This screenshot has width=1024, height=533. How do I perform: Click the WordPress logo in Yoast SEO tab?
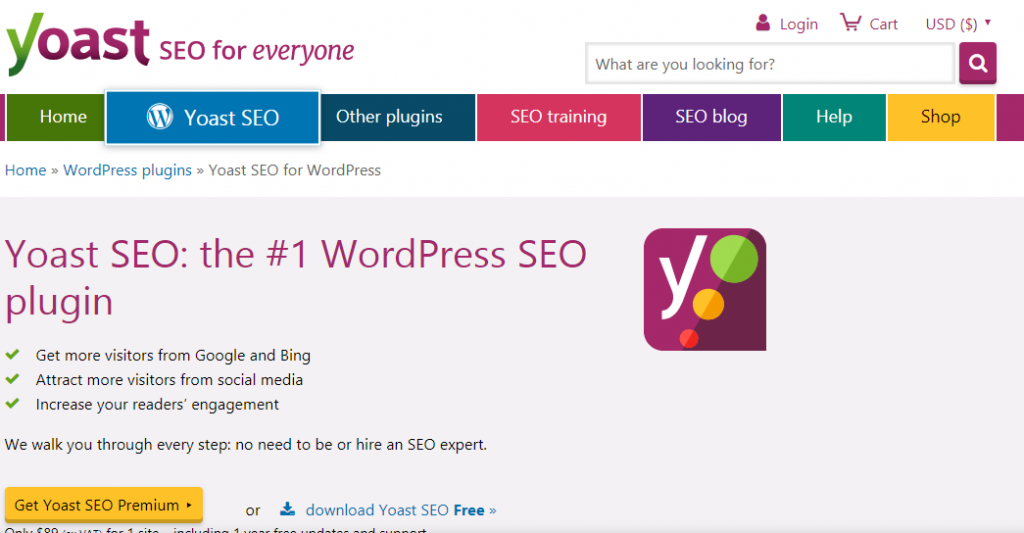pyautogui.click(x=160, y=117)
